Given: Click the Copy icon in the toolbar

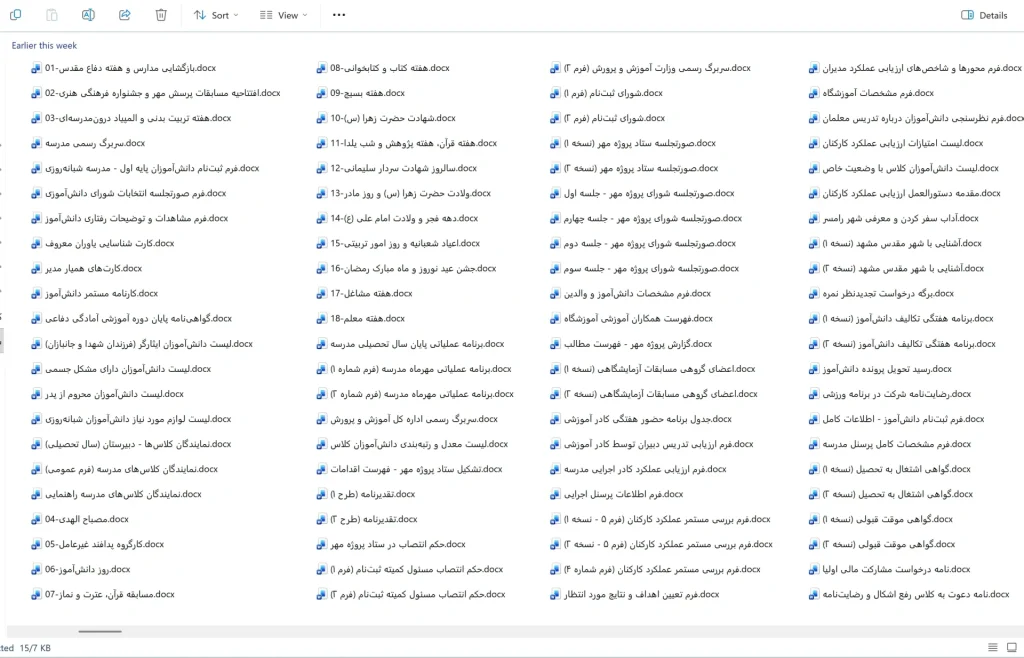Looking at the screenshot, I should (16, 14).
